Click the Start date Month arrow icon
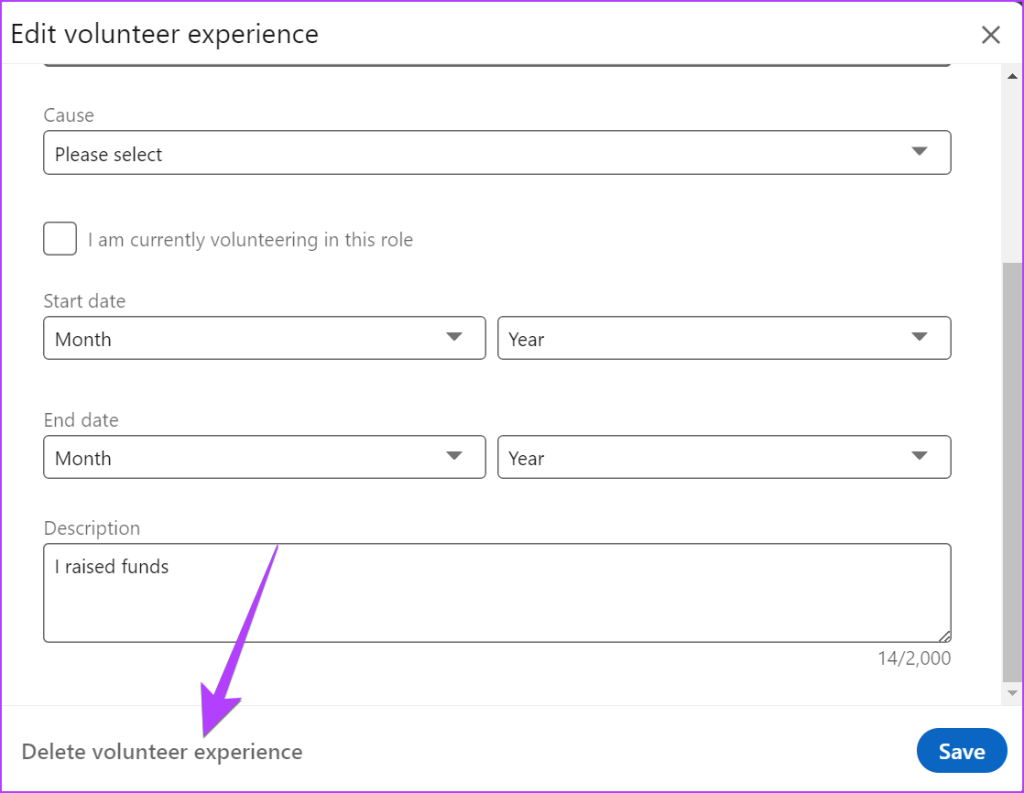The height and width of the screenshot is (793, 1024). 454,337
